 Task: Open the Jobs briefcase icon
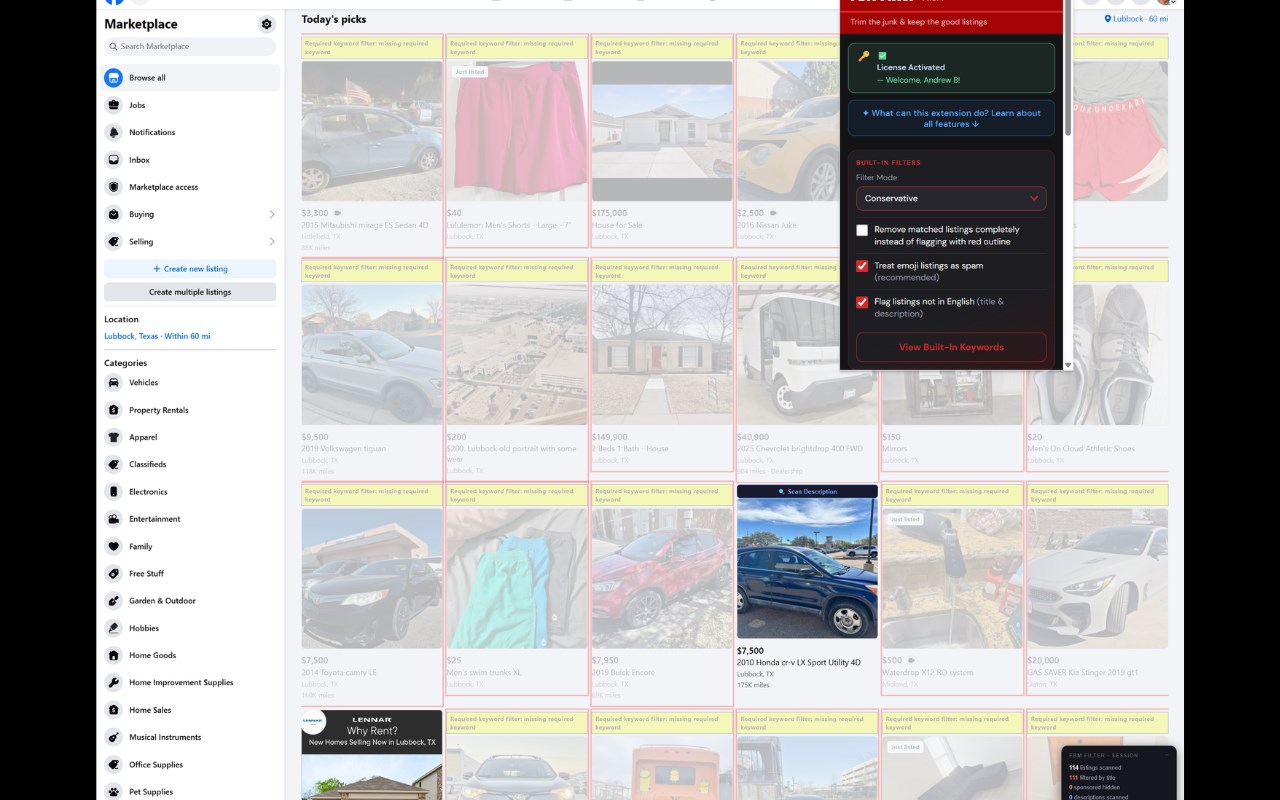[x=114, y=105]
